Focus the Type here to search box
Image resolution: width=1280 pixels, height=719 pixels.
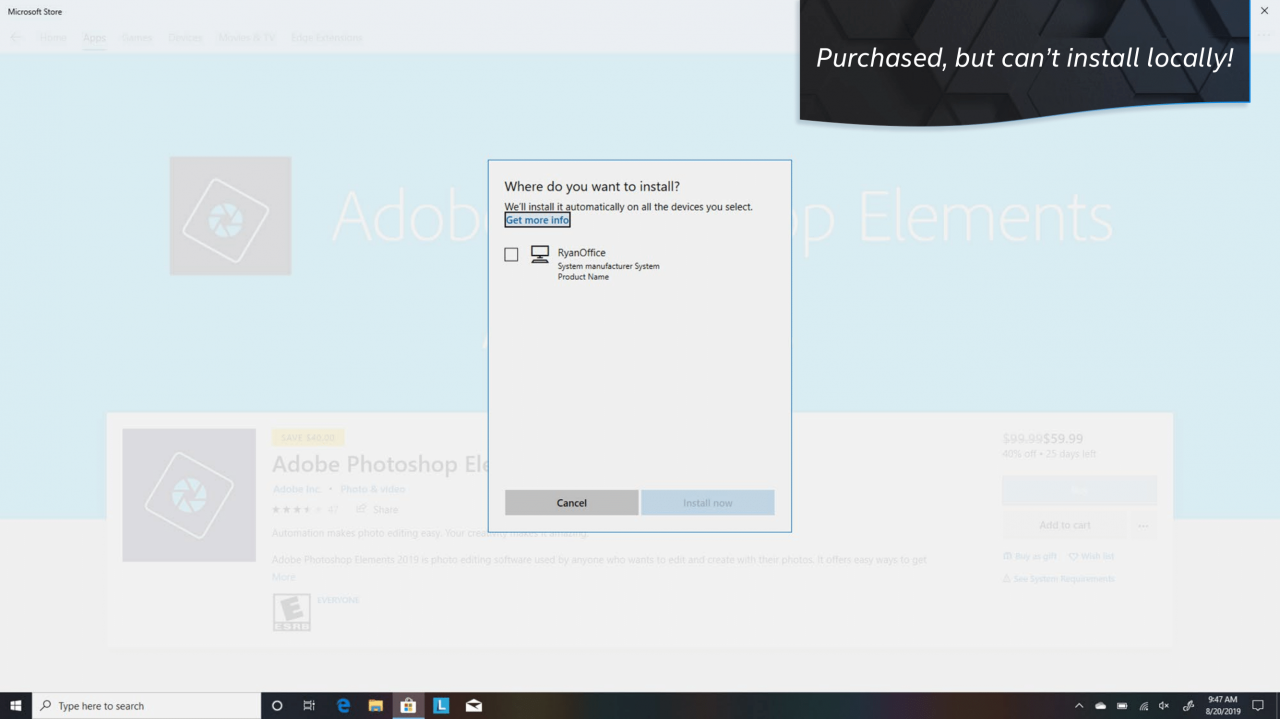[147, 705]
